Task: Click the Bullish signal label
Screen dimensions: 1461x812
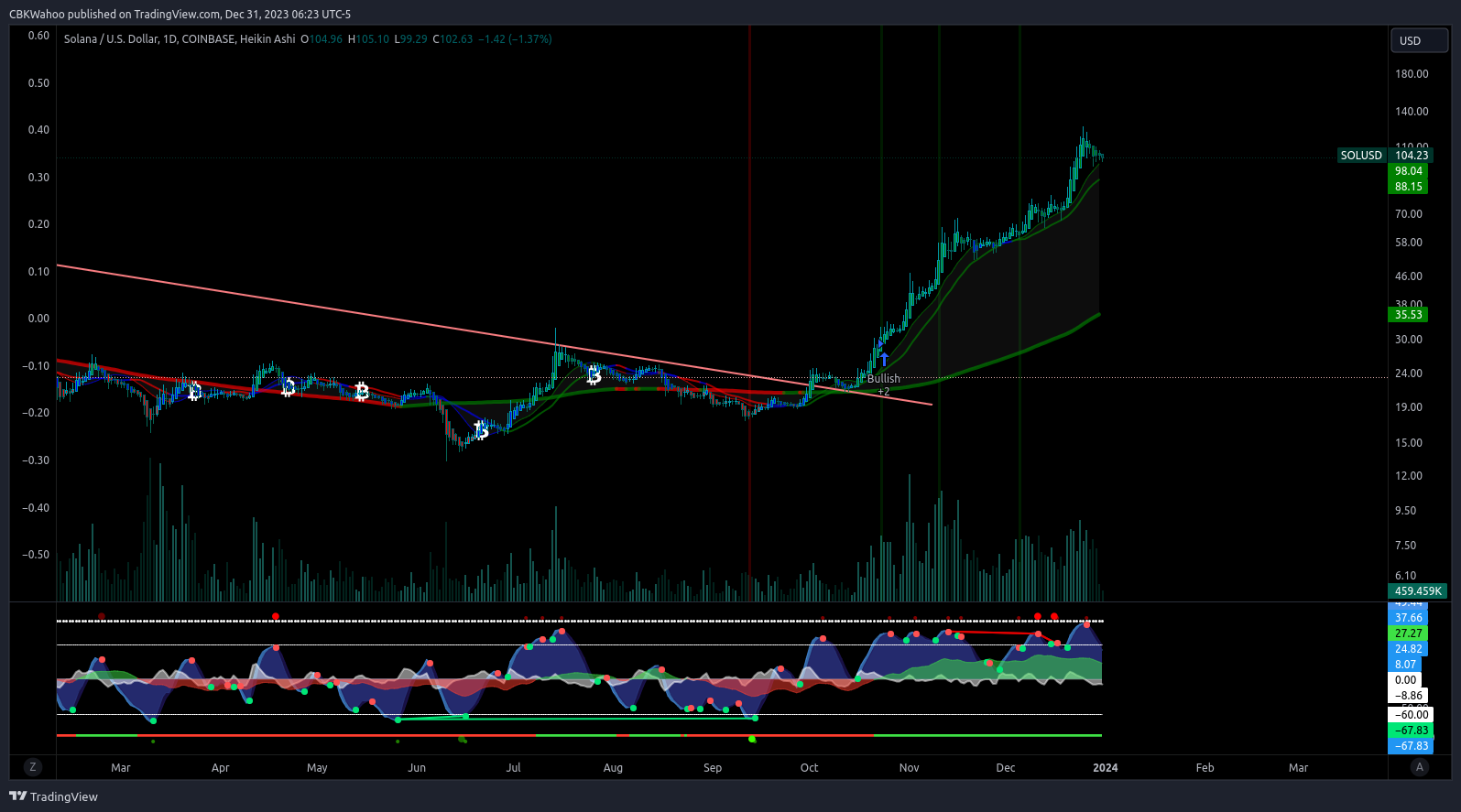Action: click(x=884, y=378)
